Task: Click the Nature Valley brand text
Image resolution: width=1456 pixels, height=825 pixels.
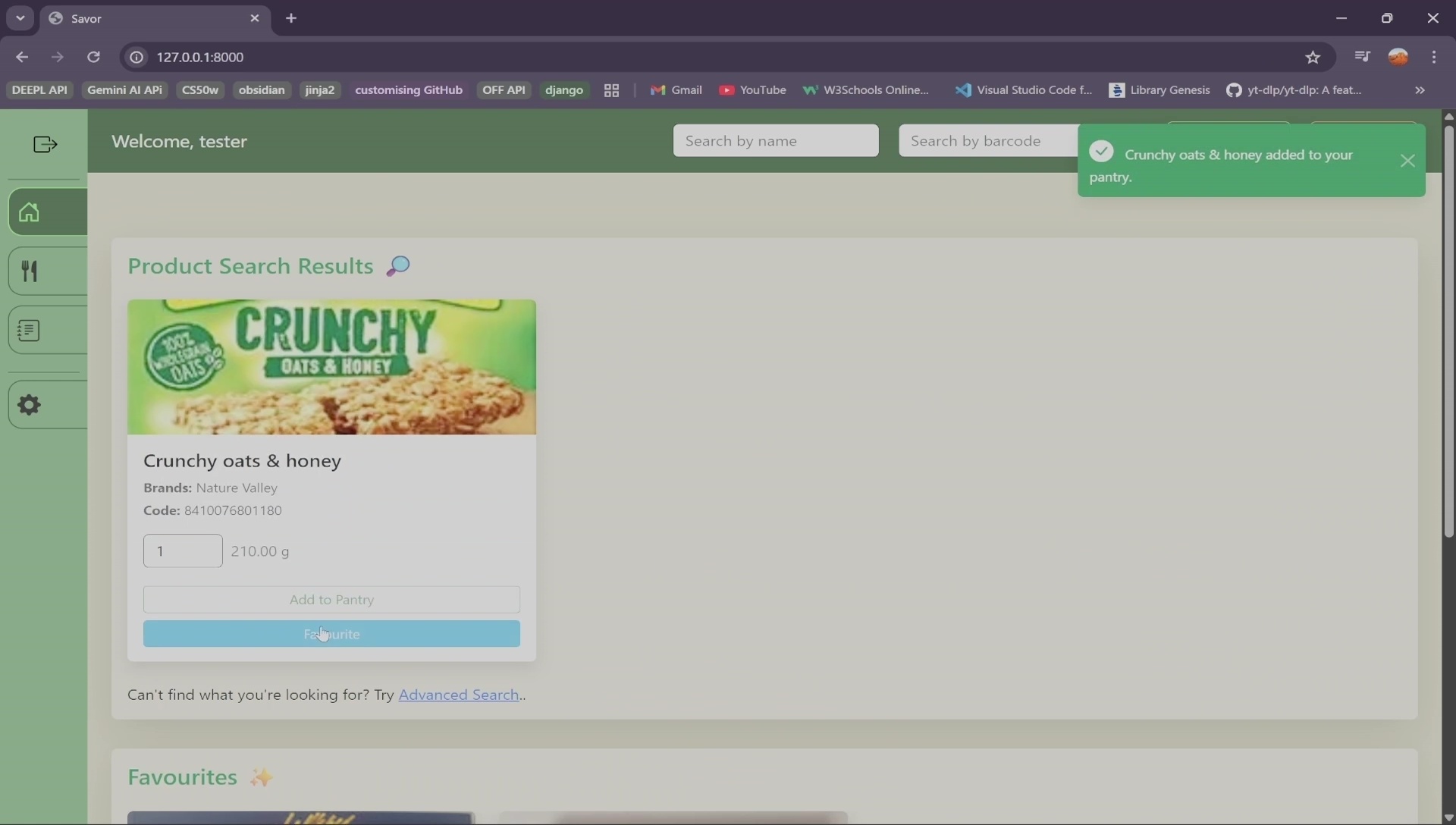Action: tap(237, 488)
